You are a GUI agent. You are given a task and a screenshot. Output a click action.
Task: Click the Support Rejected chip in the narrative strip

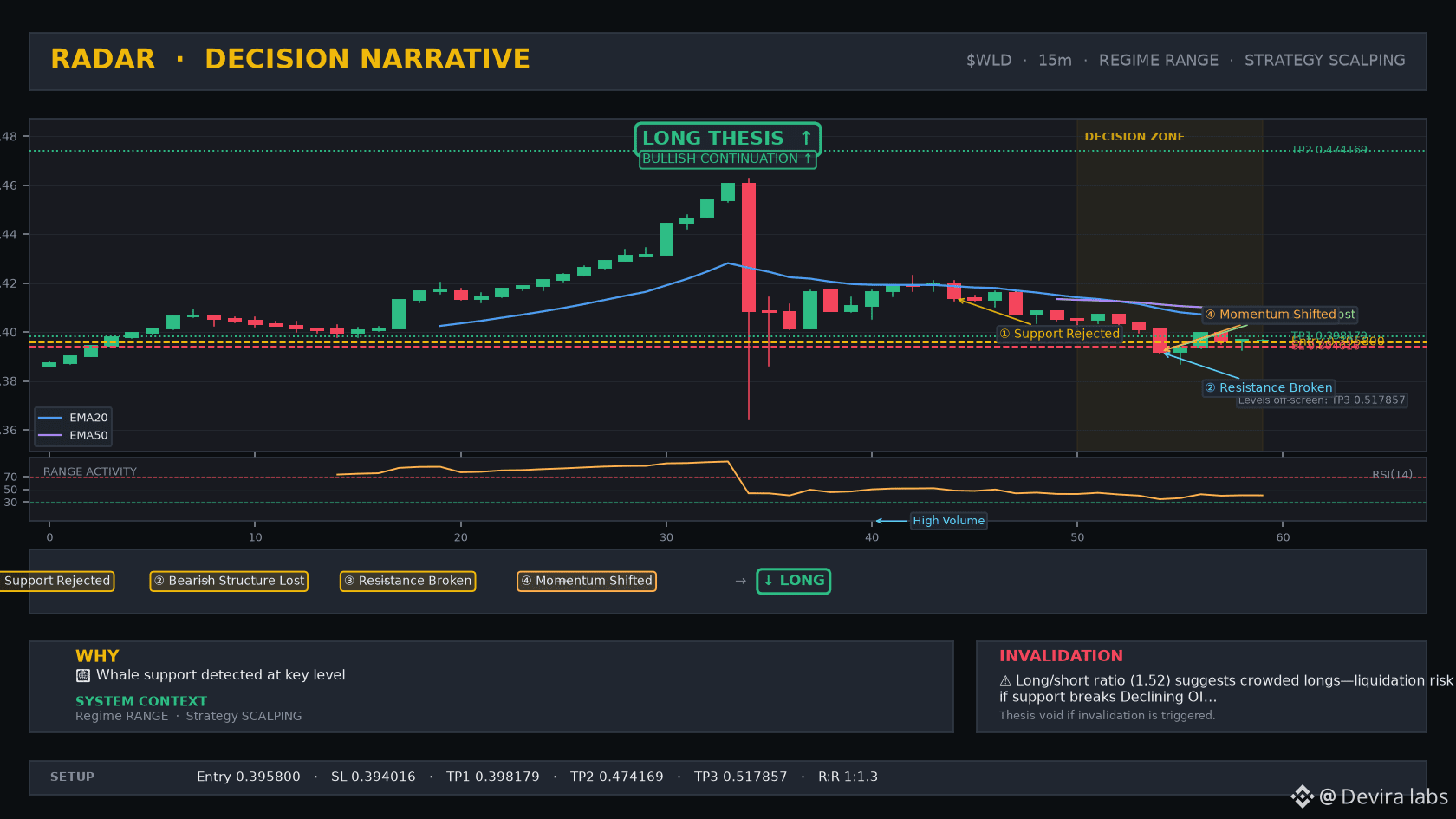point(57,581)
